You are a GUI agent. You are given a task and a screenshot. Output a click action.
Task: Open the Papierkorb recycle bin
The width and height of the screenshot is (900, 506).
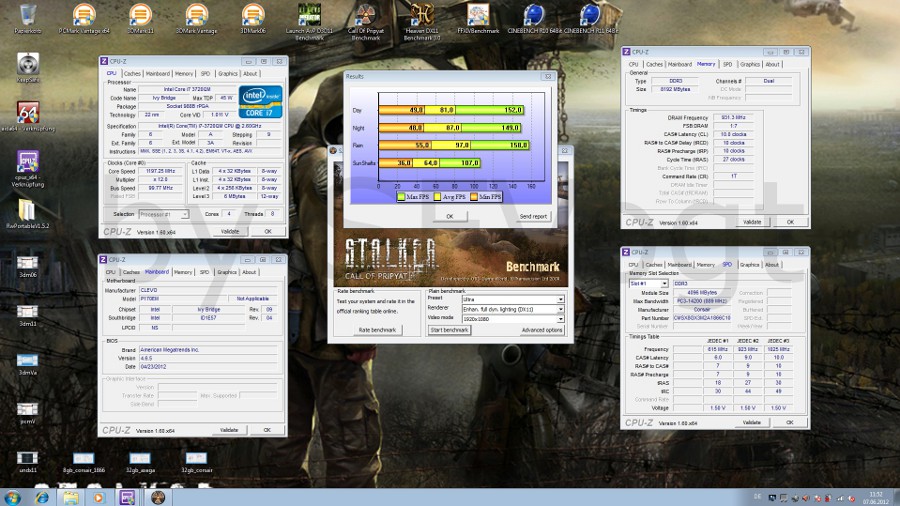click(x=28, y=16)
